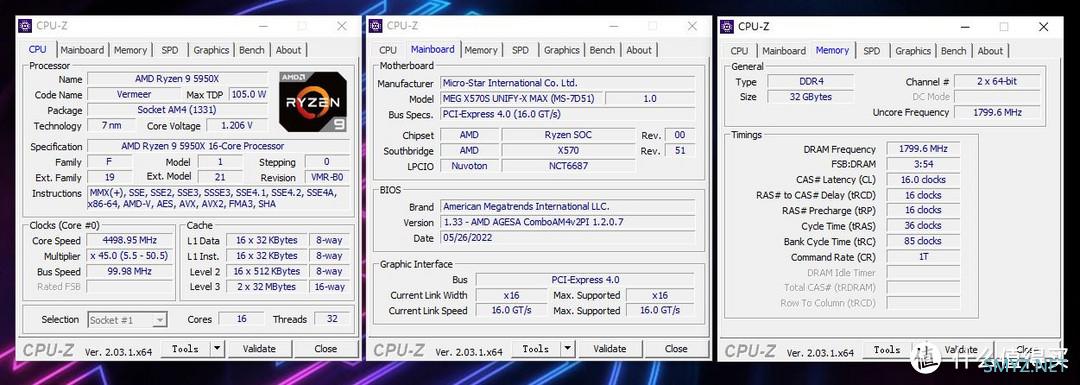Expand the Socket #1 selection combo box

tap(127, 320)
